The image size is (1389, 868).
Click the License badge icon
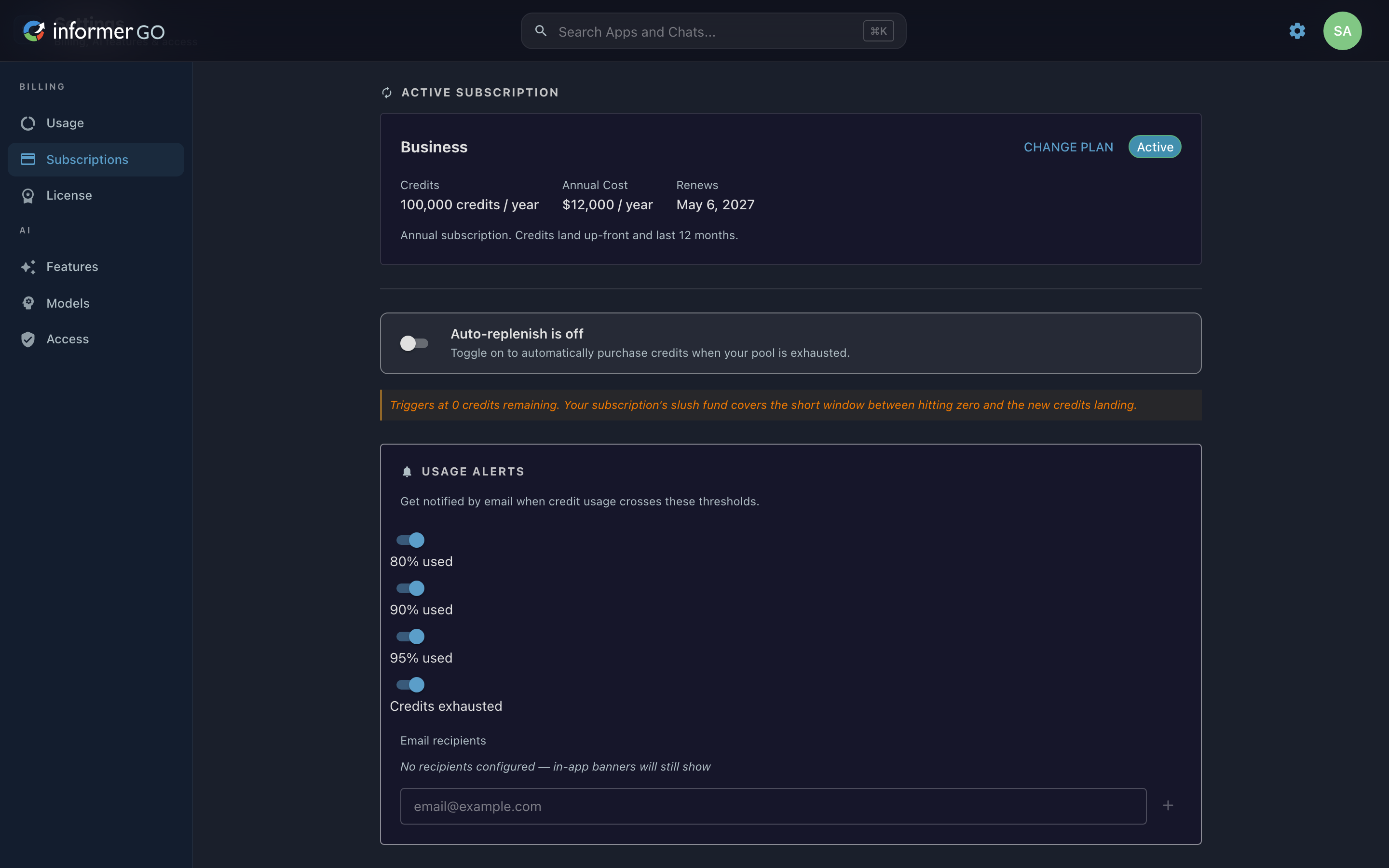28,196
